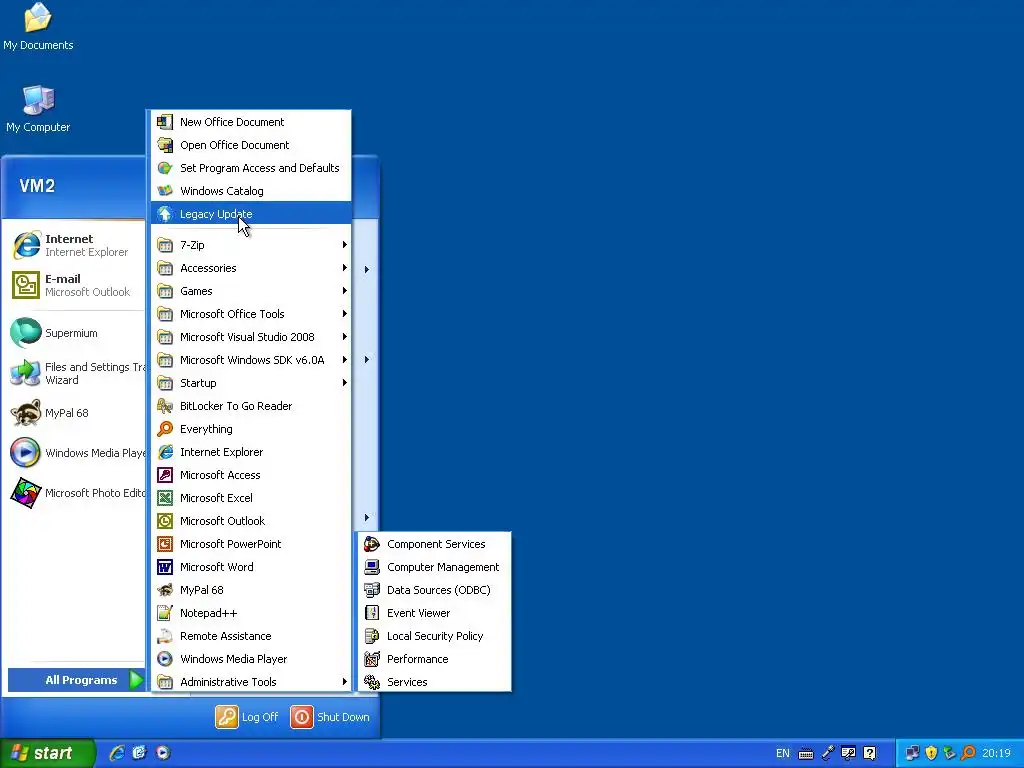
Task: Open Windows Catalog entry
Action: pos(251,191)
